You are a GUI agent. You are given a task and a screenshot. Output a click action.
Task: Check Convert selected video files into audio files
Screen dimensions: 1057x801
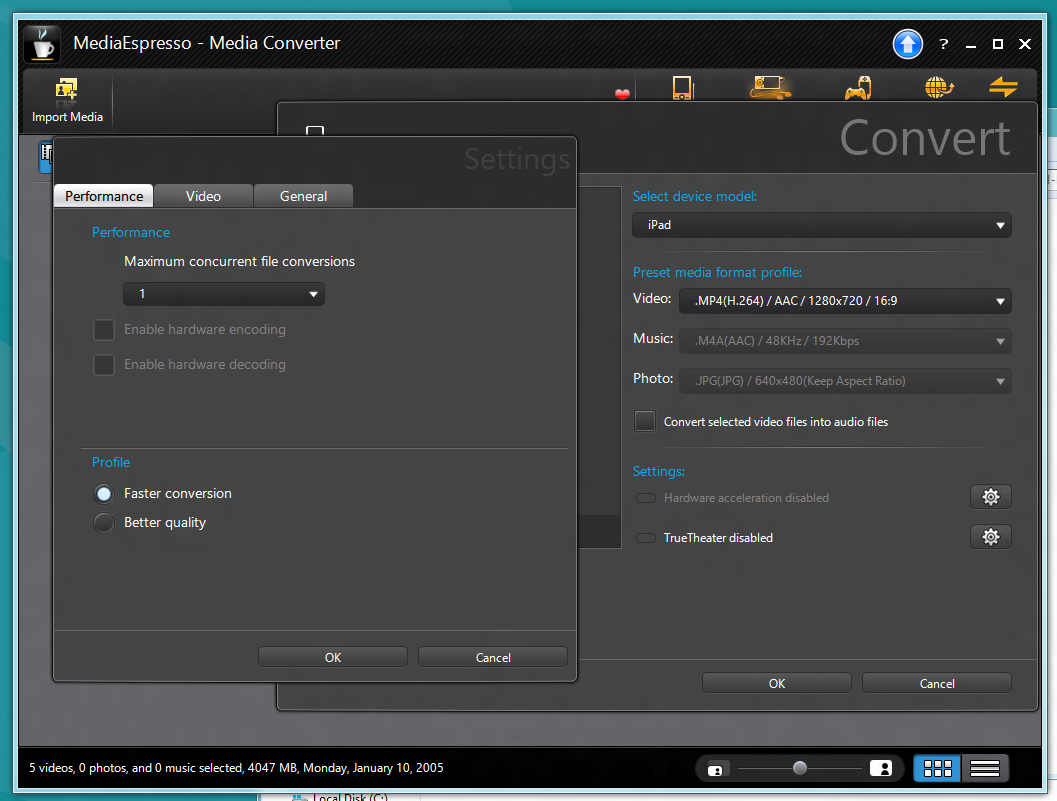[644, 421]
